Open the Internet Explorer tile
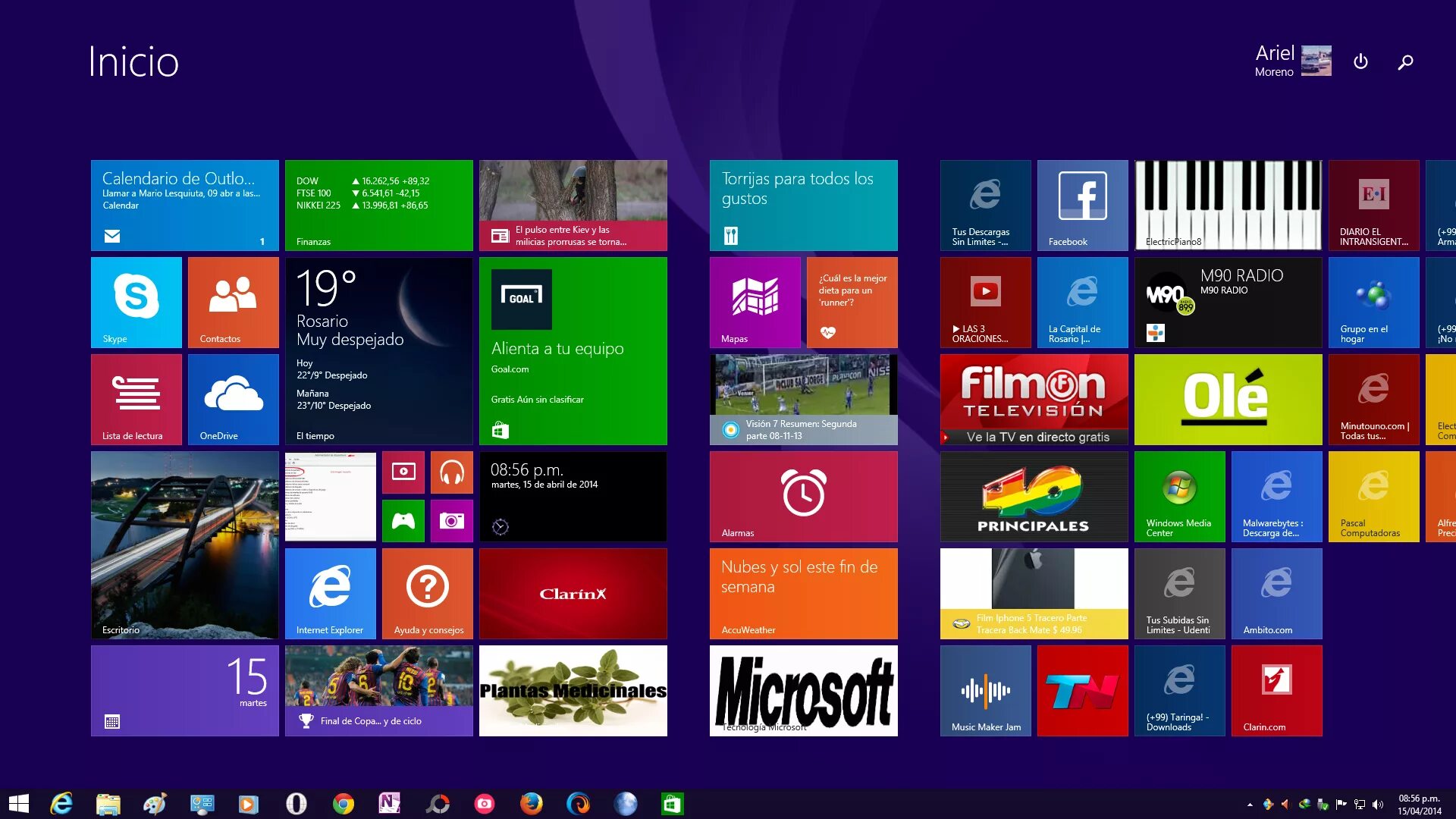 [331, 593]
